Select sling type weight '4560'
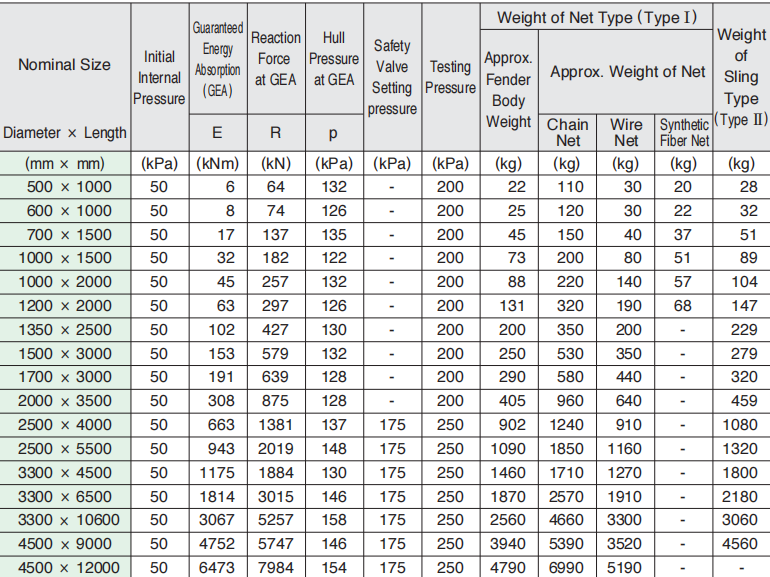Viewport: 770px width, 577px height. pyautogui.click(x=740, y=544)
